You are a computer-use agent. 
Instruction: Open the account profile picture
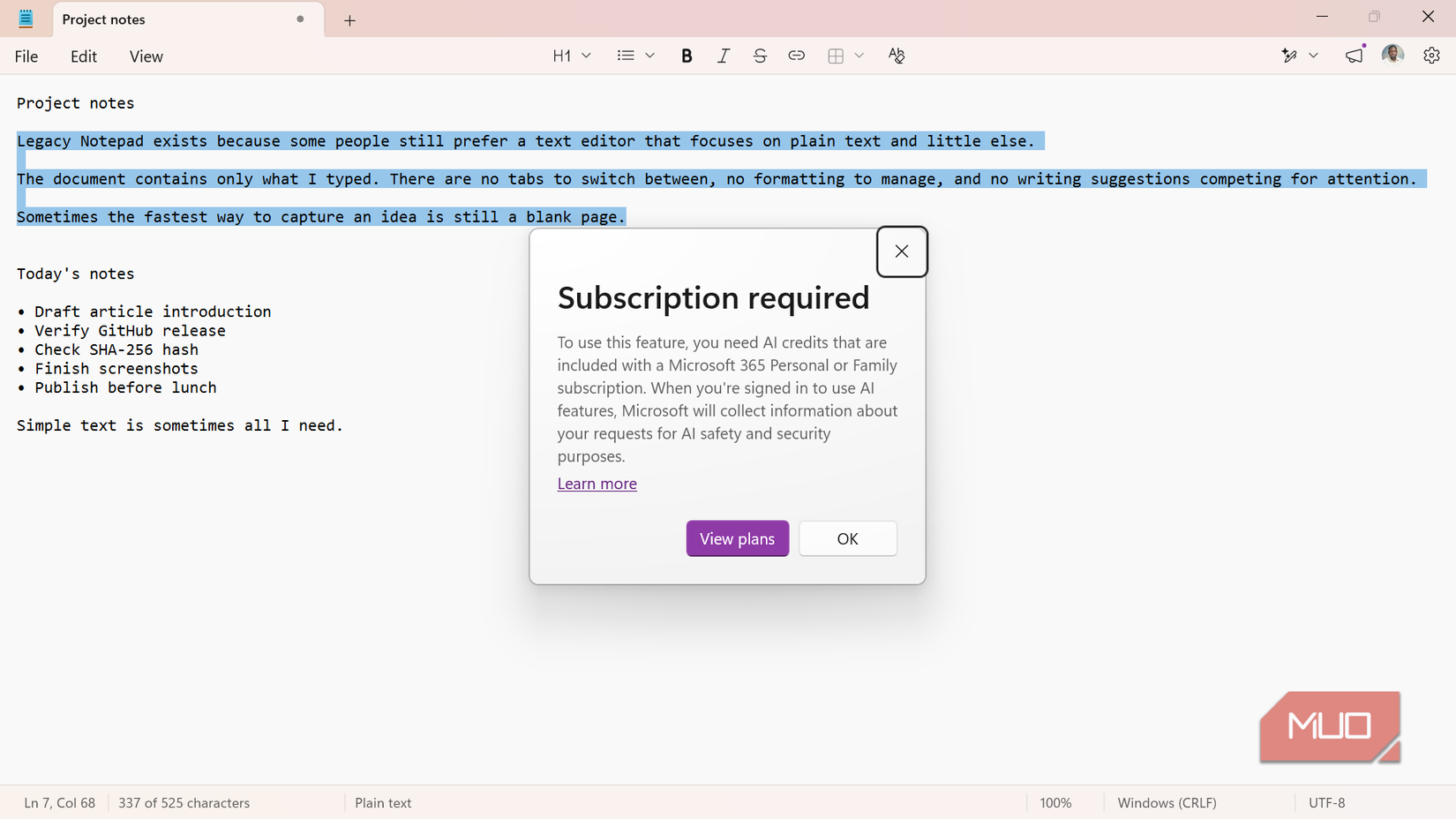point(1392,56)
